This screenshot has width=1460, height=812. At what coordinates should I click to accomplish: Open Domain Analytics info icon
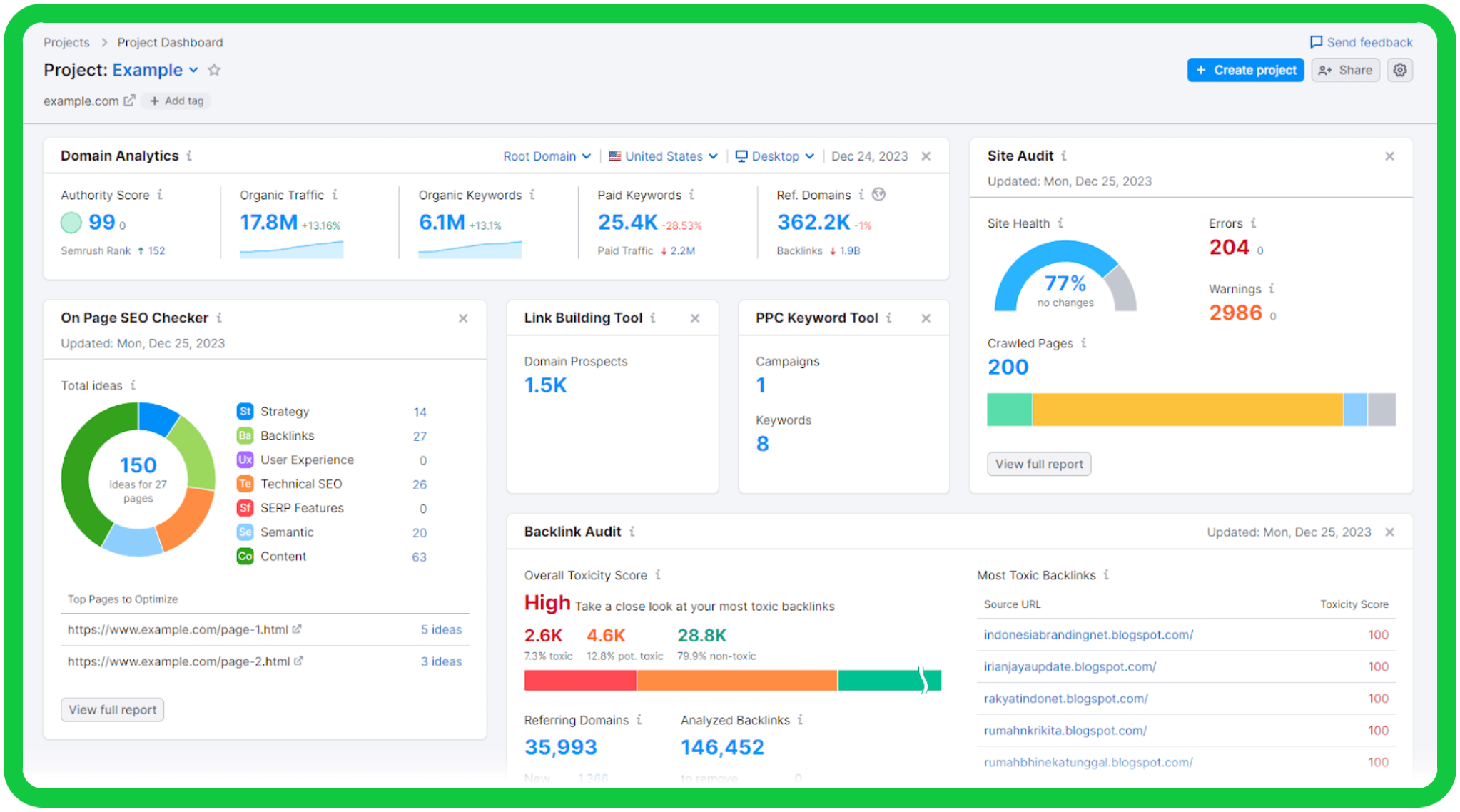[189, 156]
